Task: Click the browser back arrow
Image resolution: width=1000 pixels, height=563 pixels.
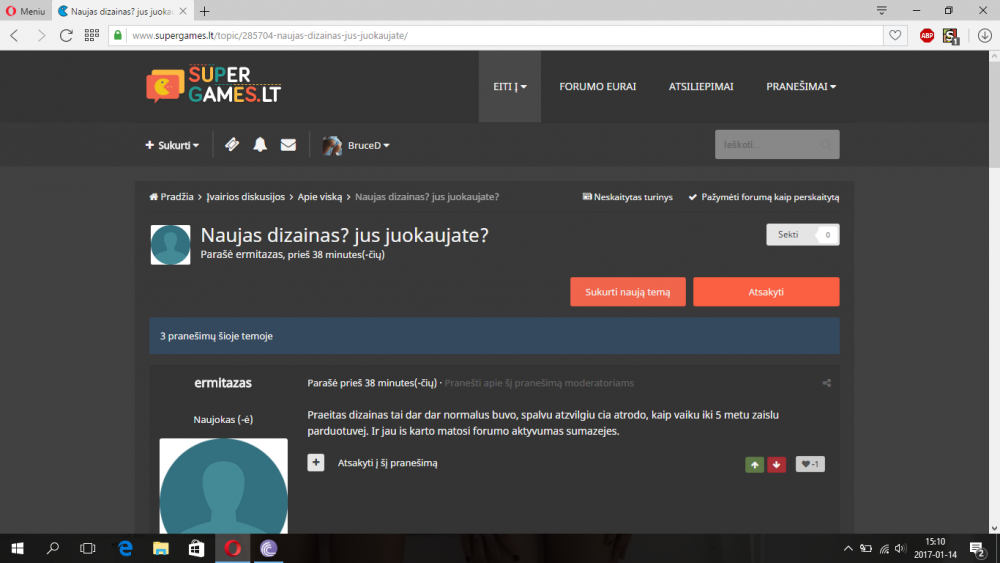Action: coord(14,35)
